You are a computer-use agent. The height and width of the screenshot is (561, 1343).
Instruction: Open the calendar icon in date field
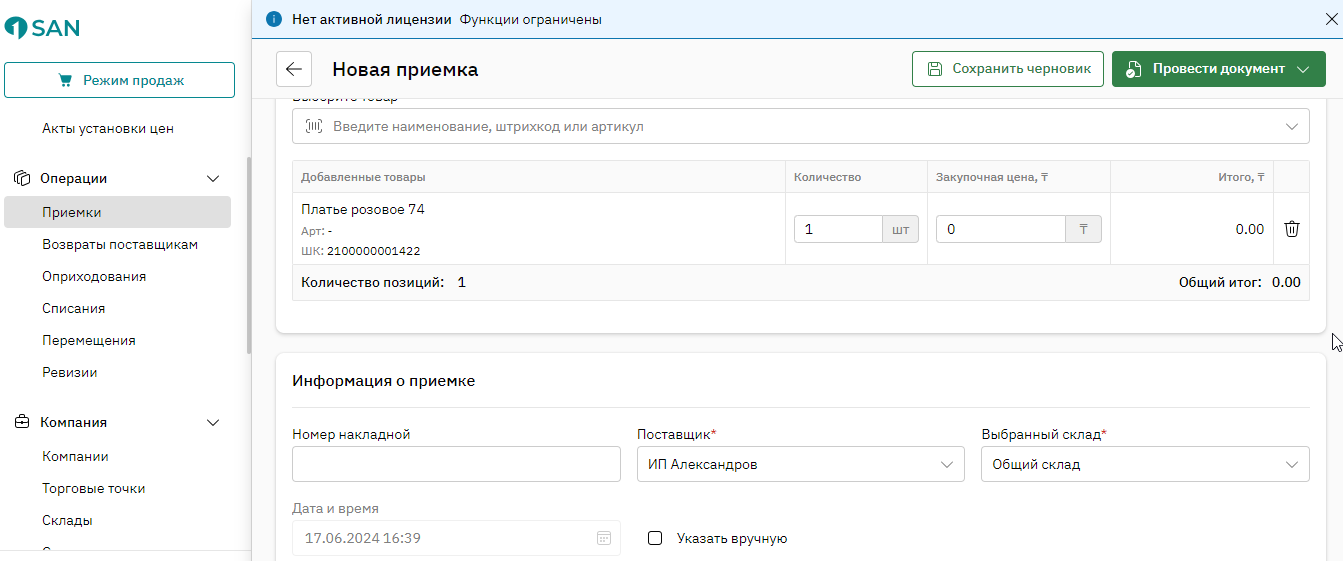click(604, 538)
